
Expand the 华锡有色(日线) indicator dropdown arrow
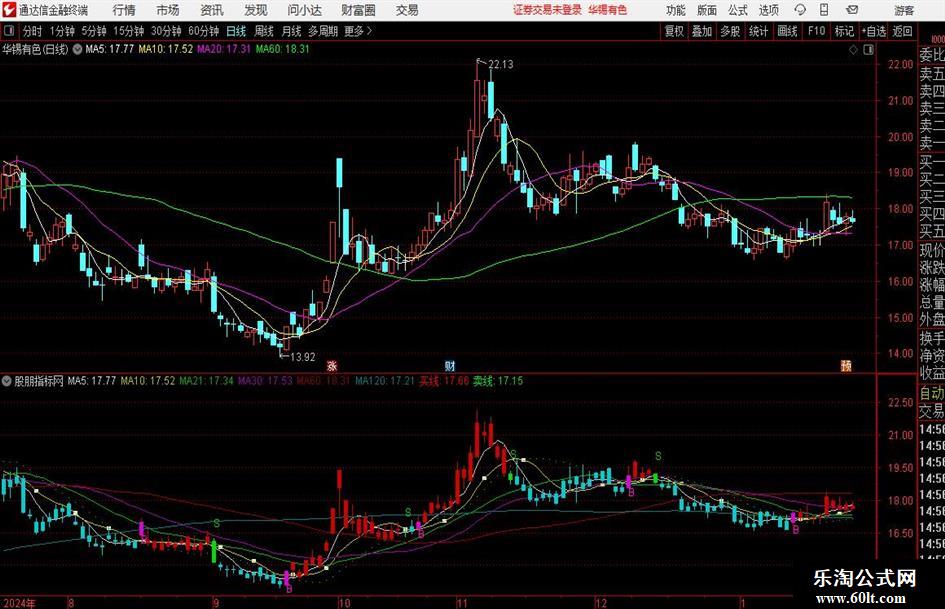tap(77, 49)
